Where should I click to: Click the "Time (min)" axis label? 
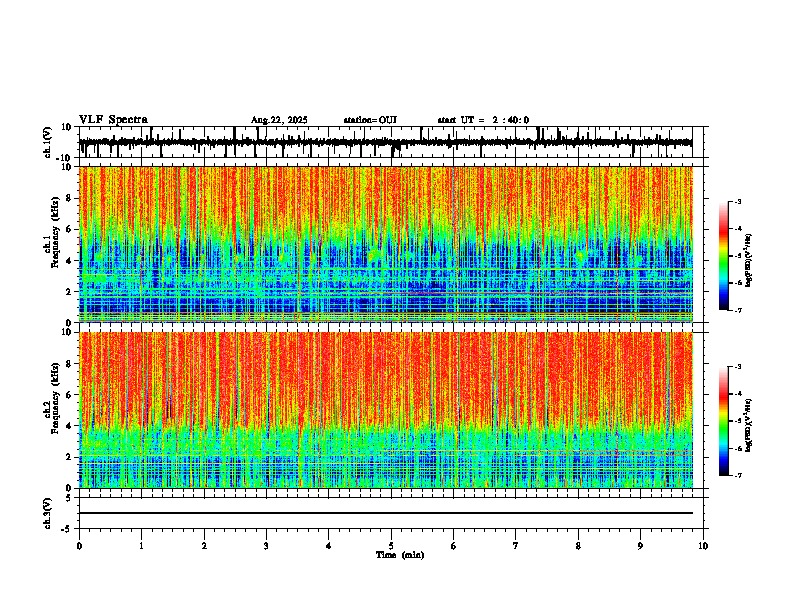point(400,555)
